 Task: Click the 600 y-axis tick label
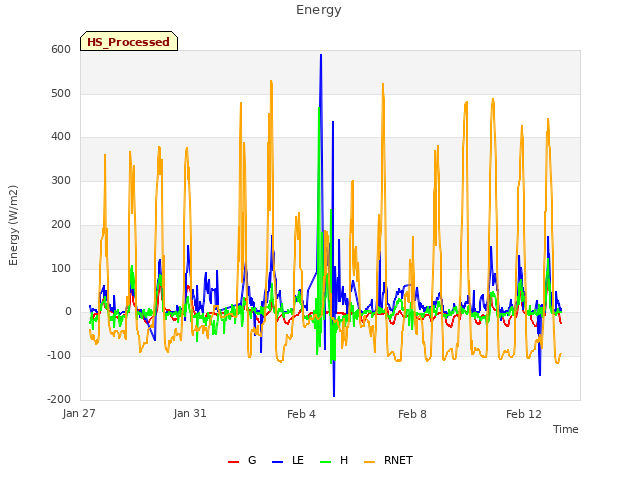click(x=61, y=49)
